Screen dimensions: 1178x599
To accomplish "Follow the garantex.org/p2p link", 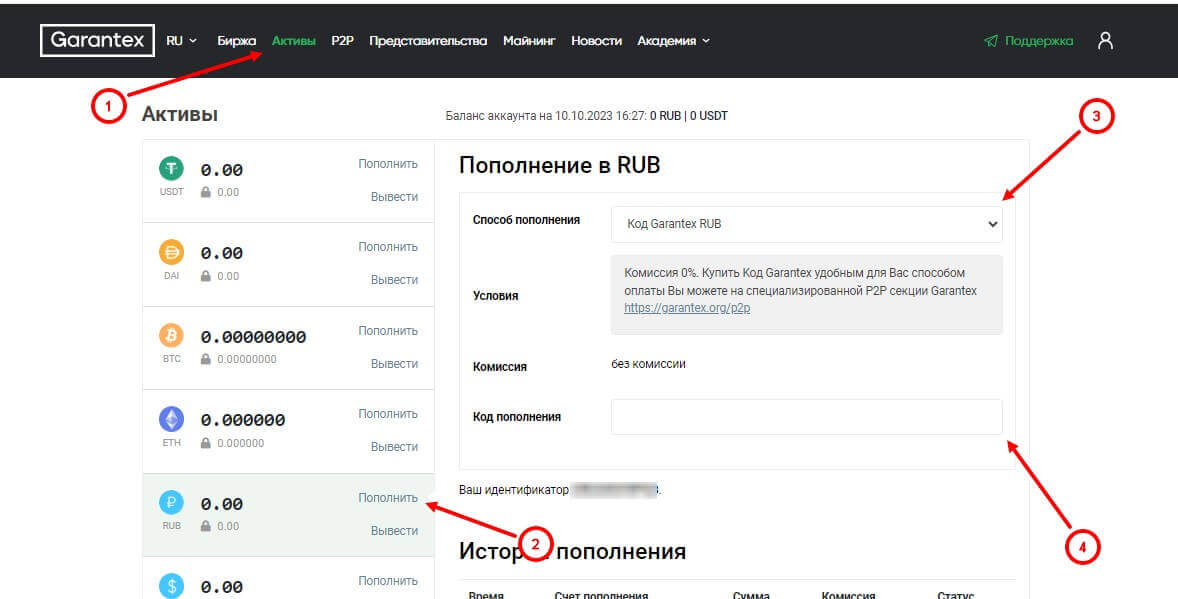I will [x=687, y=308].
